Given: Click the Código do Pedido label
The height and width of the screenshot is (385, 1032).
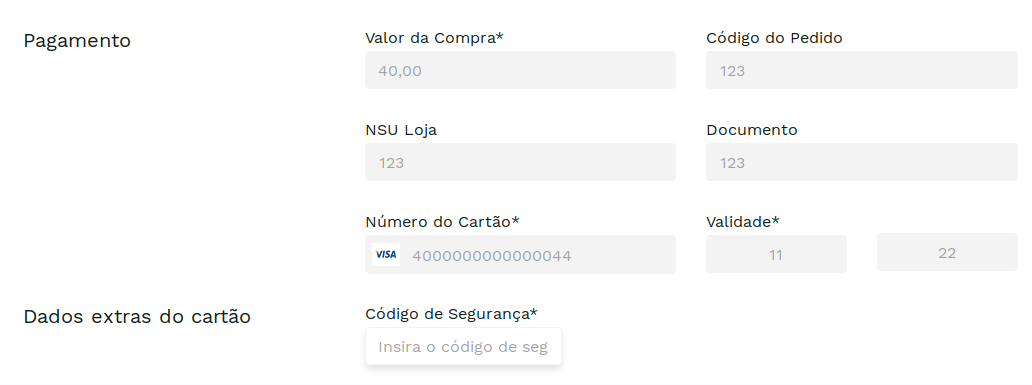Looking at the screenshot, I should pyautogui.click(x=774, y=38).
